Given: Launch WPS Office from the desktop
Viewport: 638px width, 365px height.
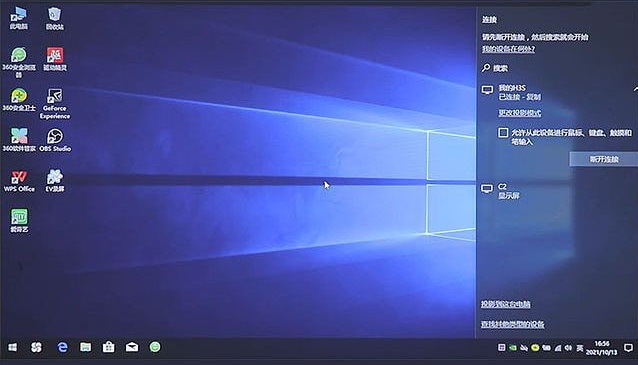Looking at the screenshot, I should point(19,181).
